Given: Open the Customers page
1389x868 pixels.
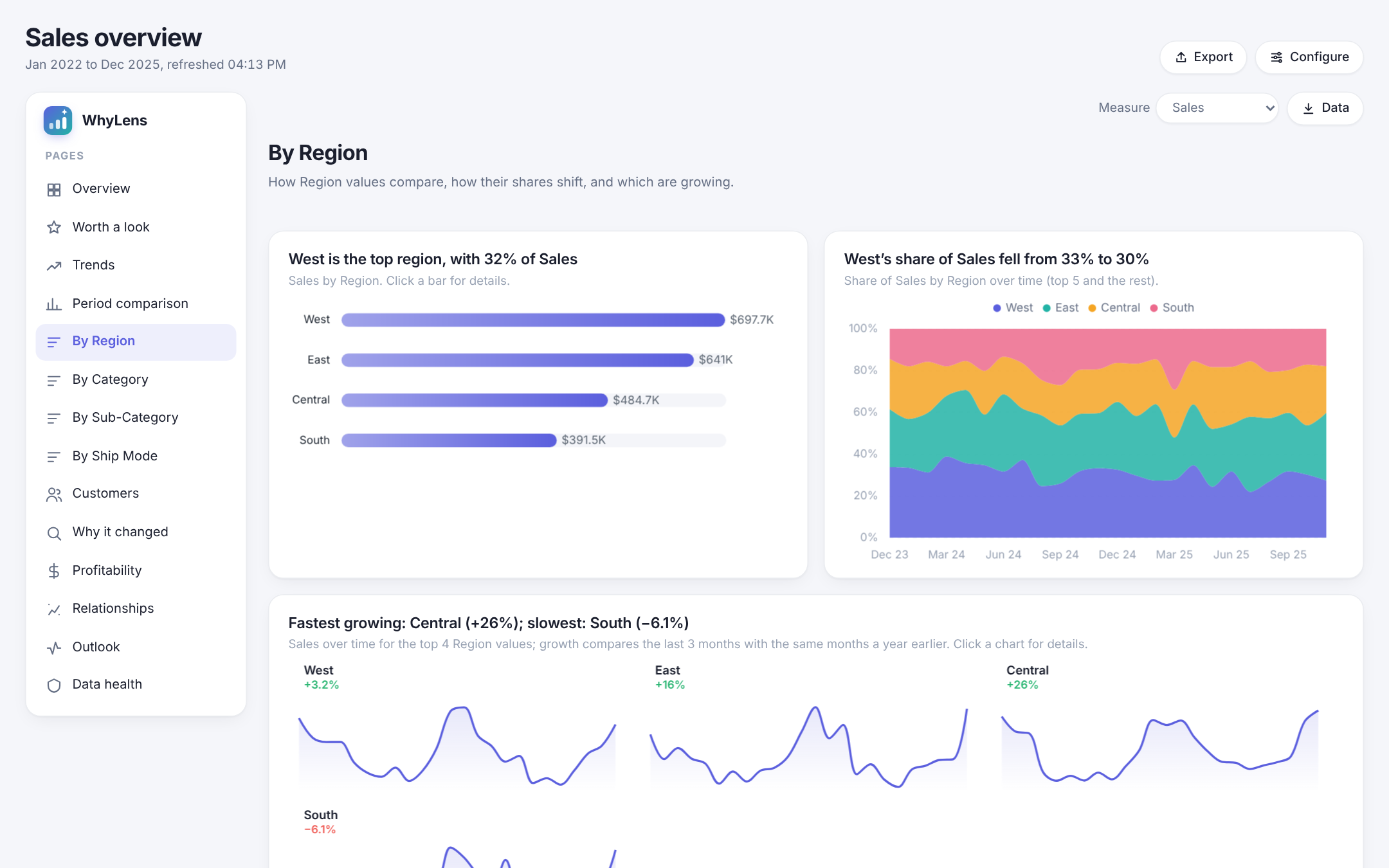Looking at the screenshot, I should pos(136,494).
